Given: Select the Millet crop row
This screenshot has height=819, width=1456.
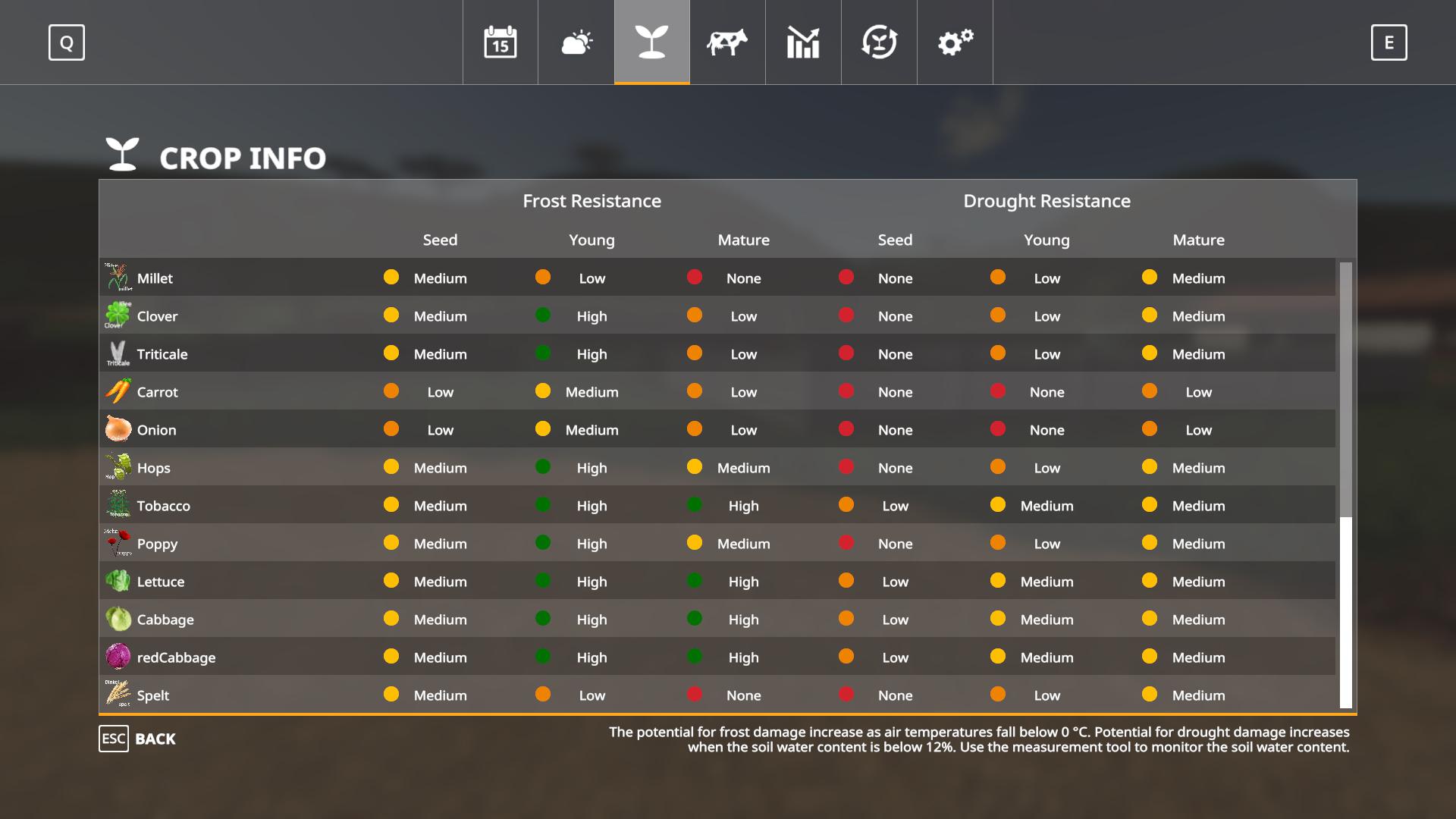Looking at the screenshot, I should [155, 278].
